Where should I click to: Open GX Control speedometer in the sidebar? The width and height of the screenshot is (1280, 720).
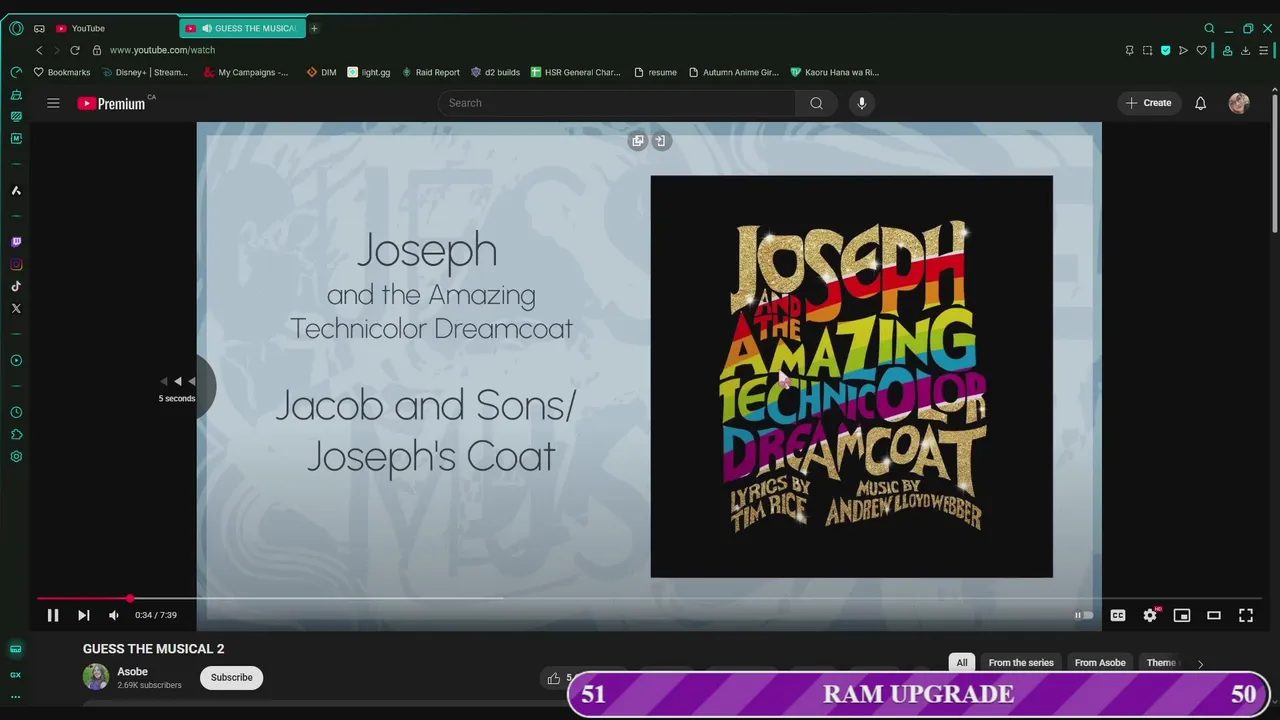click(16, 72)
